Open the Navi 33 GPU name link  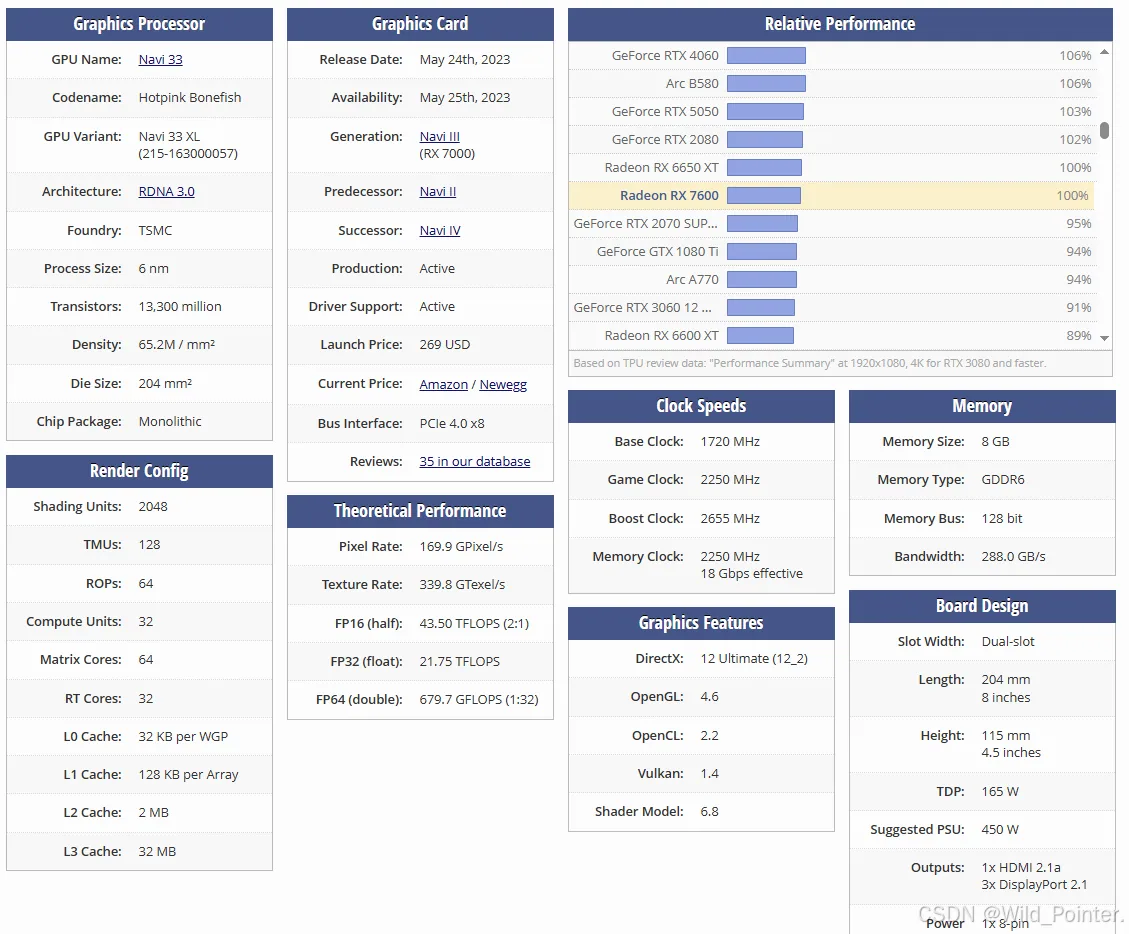[x=161, y=60]
